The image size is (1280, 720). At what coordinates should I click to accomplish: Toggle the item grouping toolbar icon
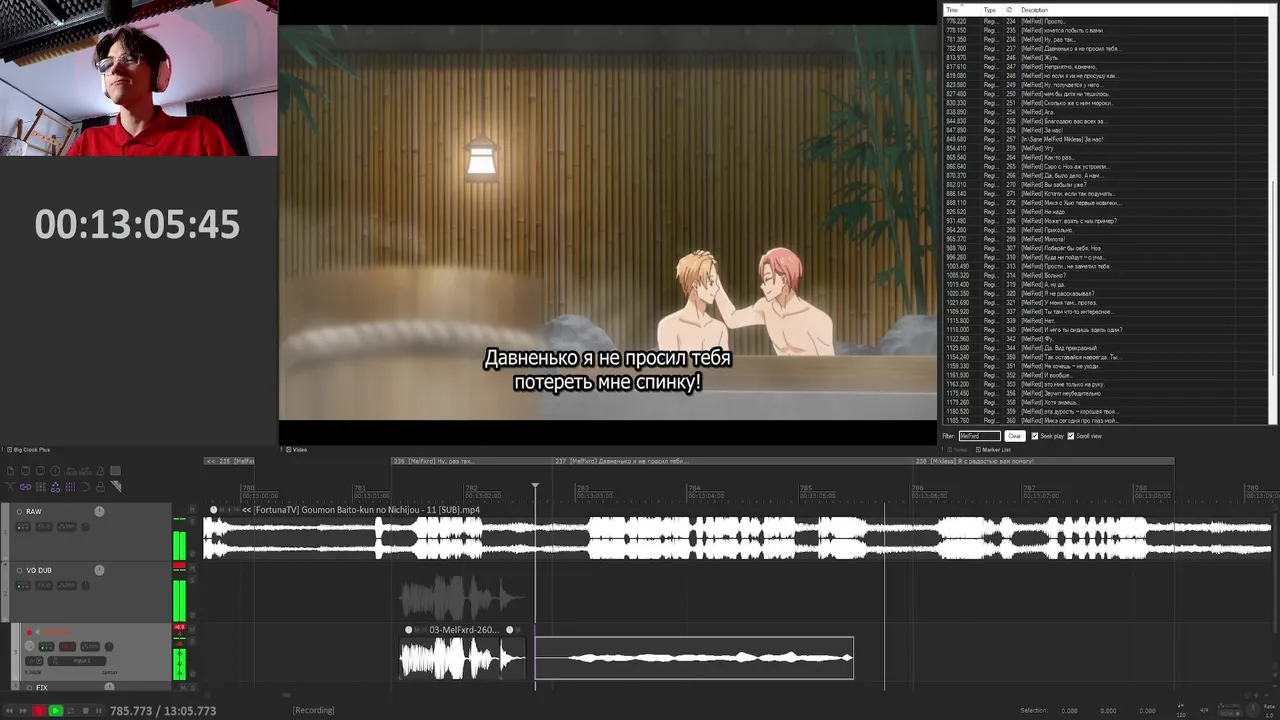pyautogui.click(x=25, y=487)
